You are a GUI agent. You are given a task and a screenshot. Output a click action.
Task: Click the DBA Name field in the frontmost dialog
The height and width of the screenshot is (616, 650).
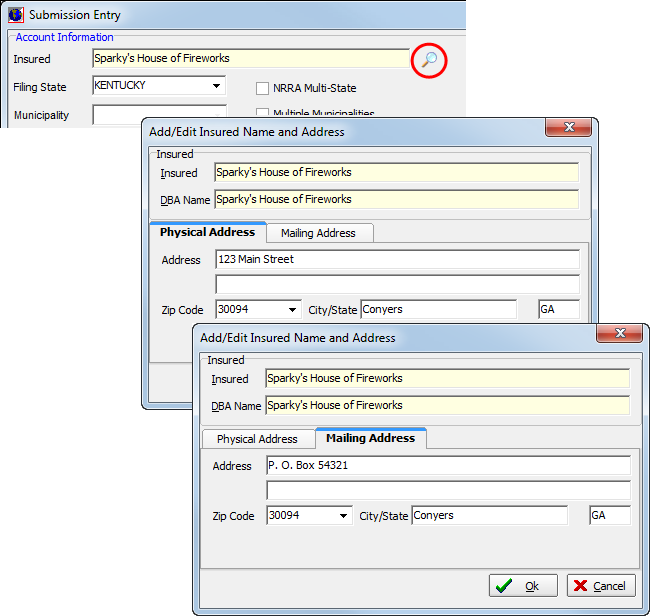(447, 406)
